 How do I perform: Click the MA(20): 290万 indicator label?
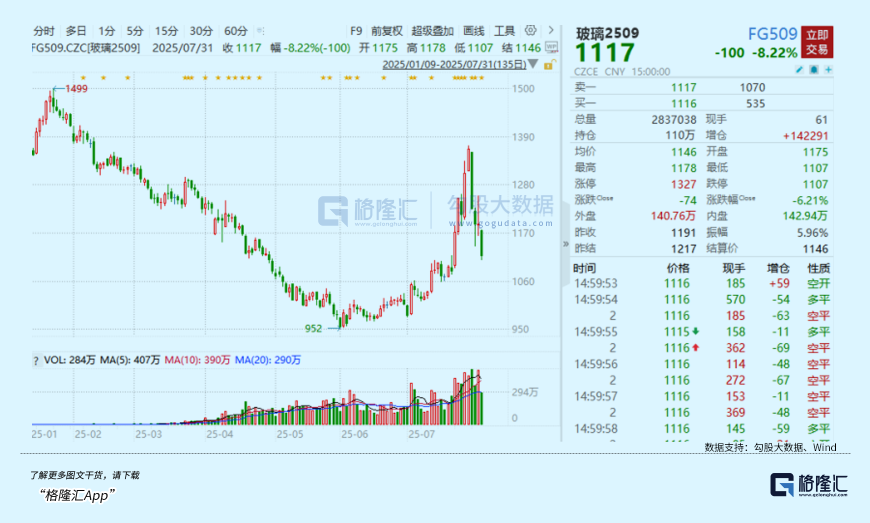267,360
